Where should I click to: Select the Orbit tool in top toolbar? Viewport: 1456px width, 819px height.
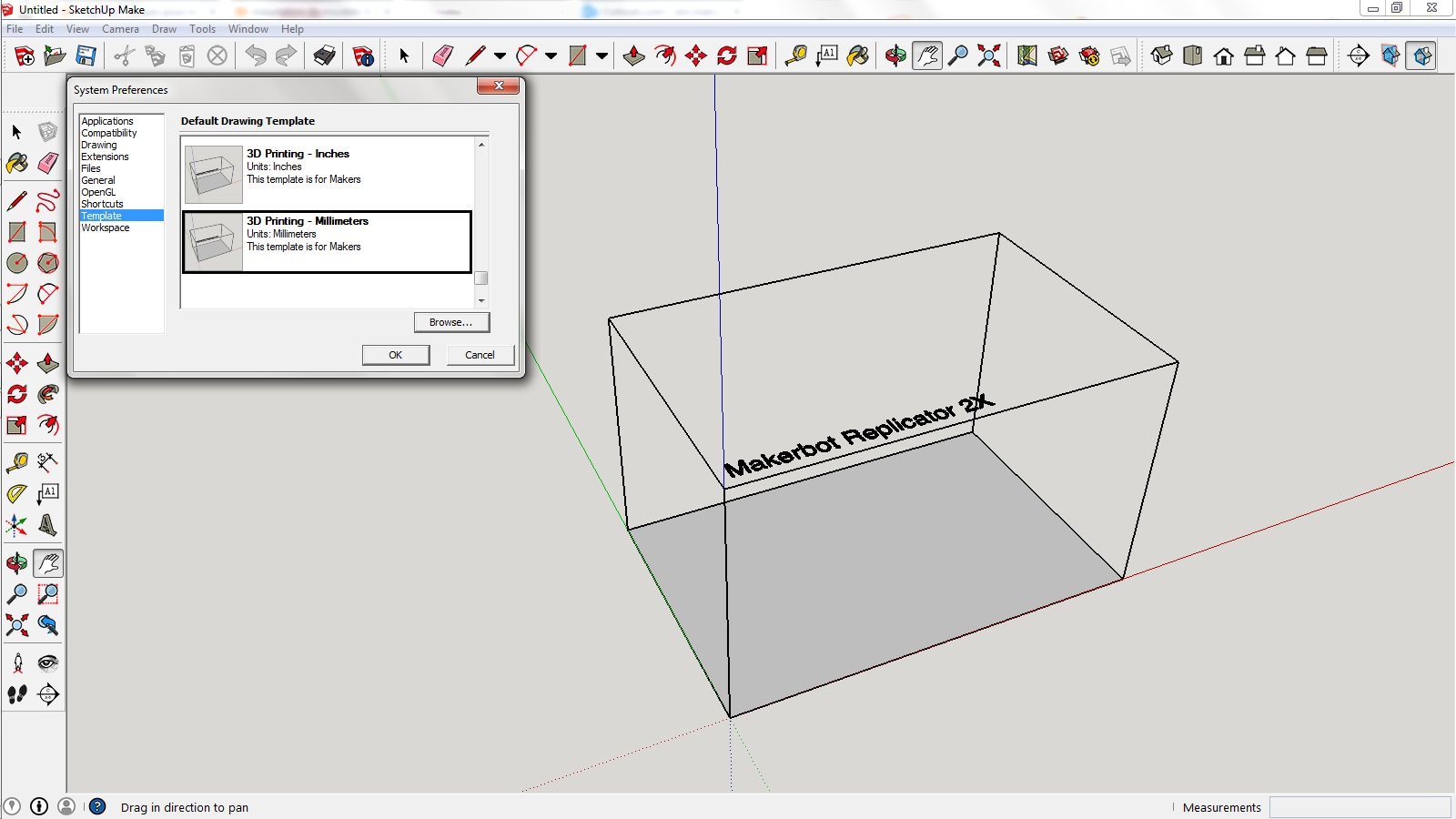(896, 56)
